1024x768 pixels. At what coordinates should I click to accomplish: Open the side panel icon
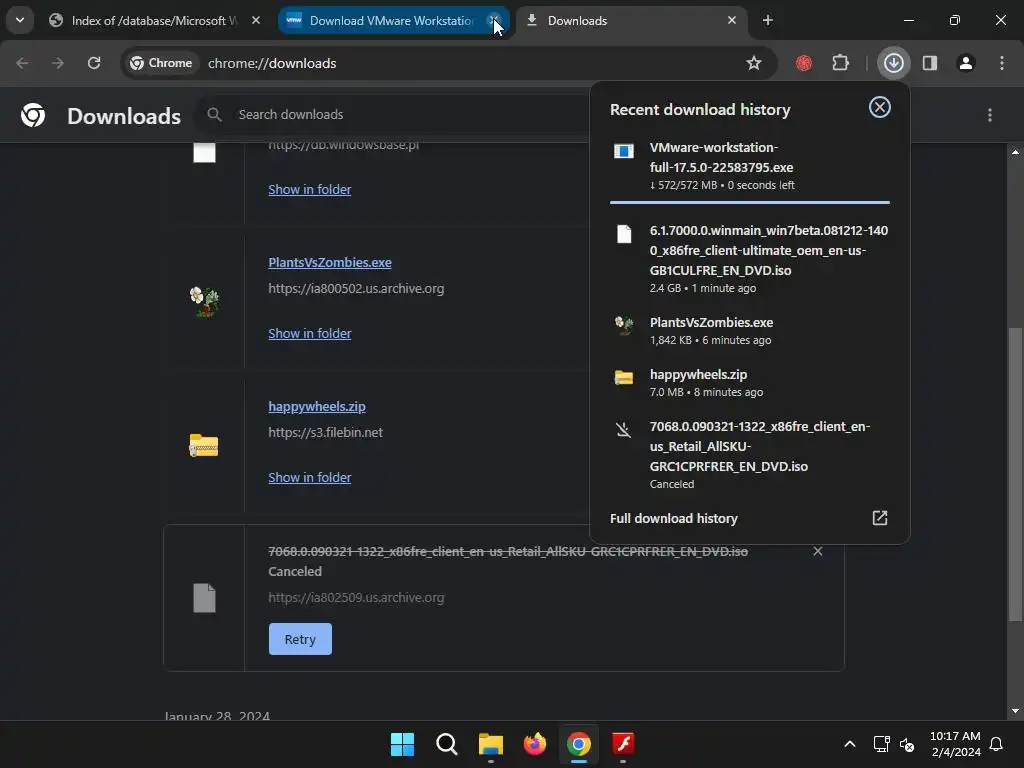tap(930, 63)
